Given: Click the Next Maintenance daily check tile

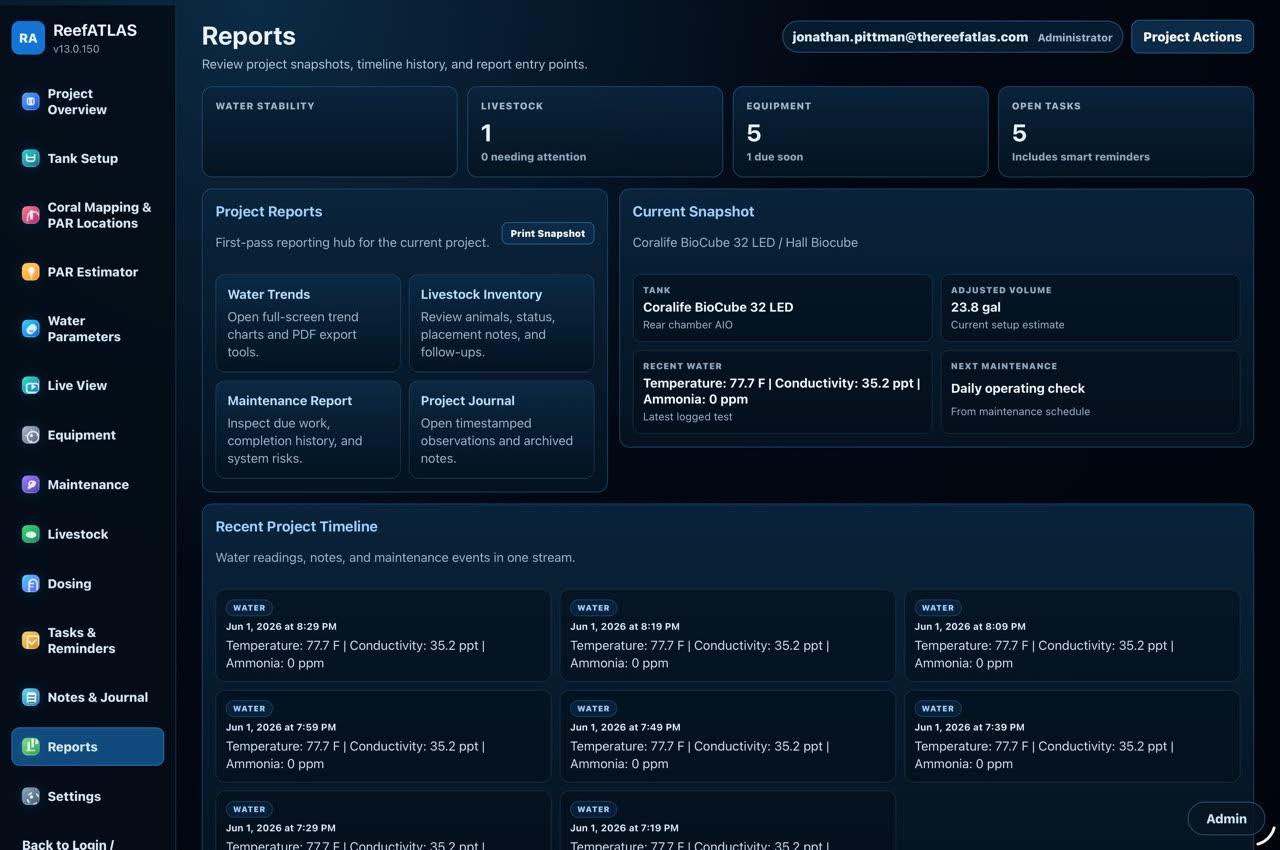Looking at the screenshot, I should 1090,391.
